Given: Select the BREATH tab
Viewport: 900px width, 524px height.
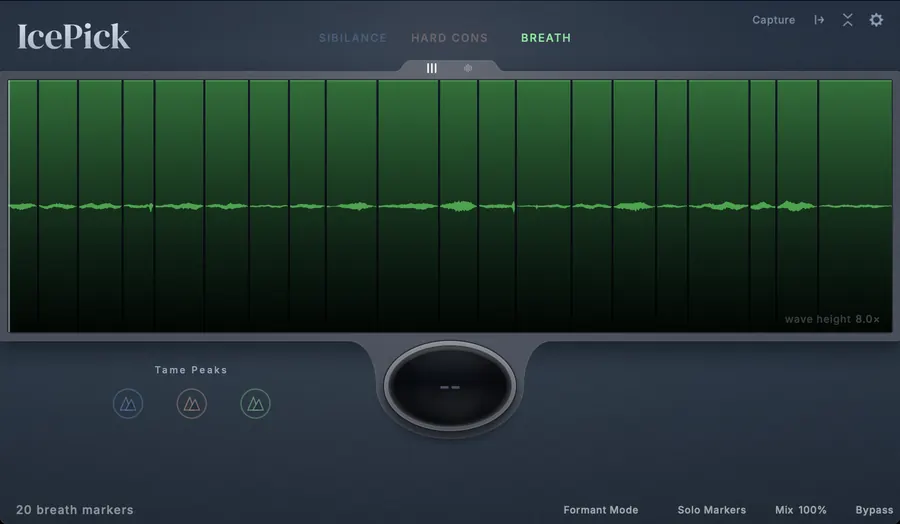Looking at the screenshot, I should (x=546, y=38).
